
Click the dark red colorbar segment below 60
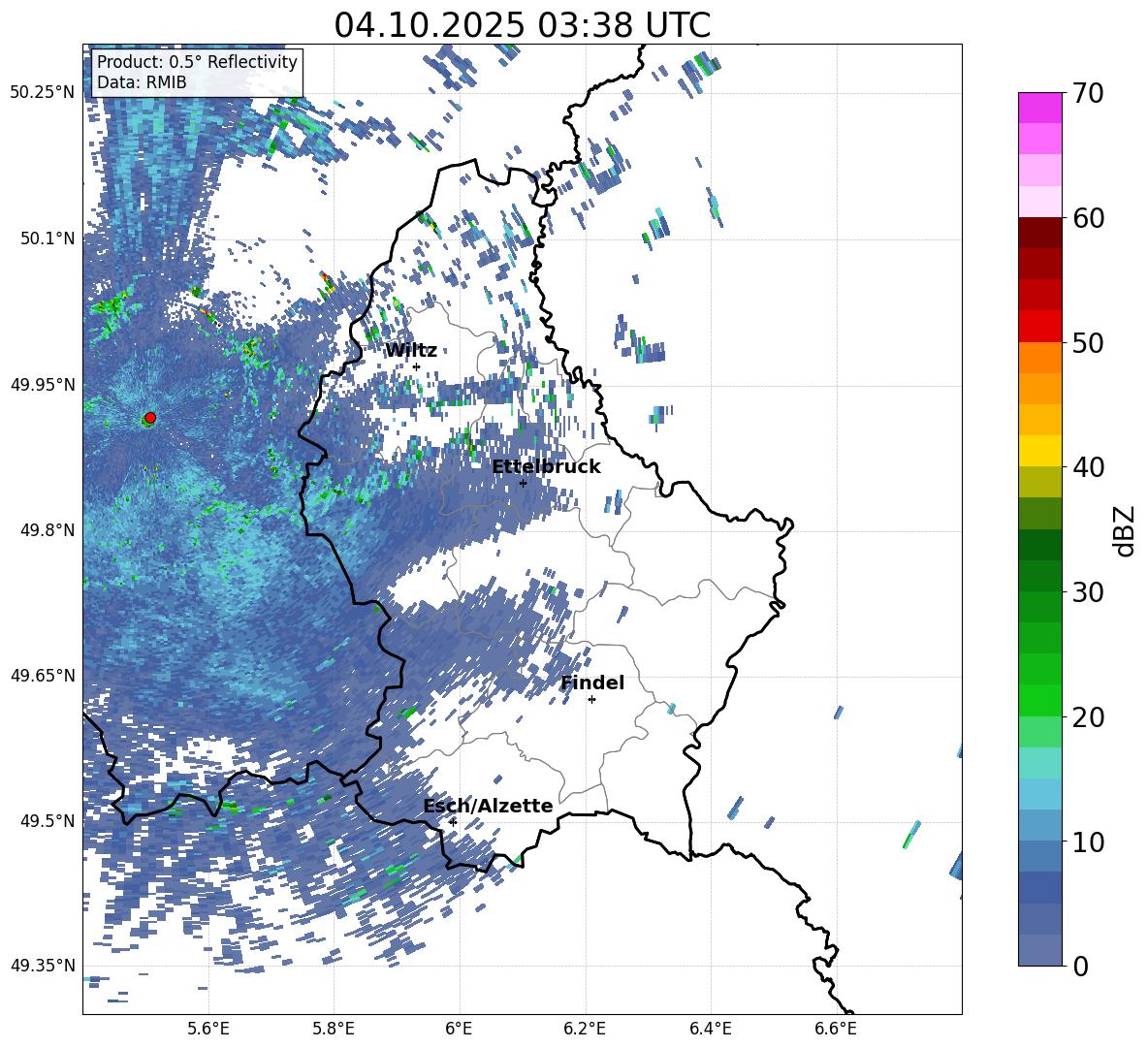click(1039, 233)
